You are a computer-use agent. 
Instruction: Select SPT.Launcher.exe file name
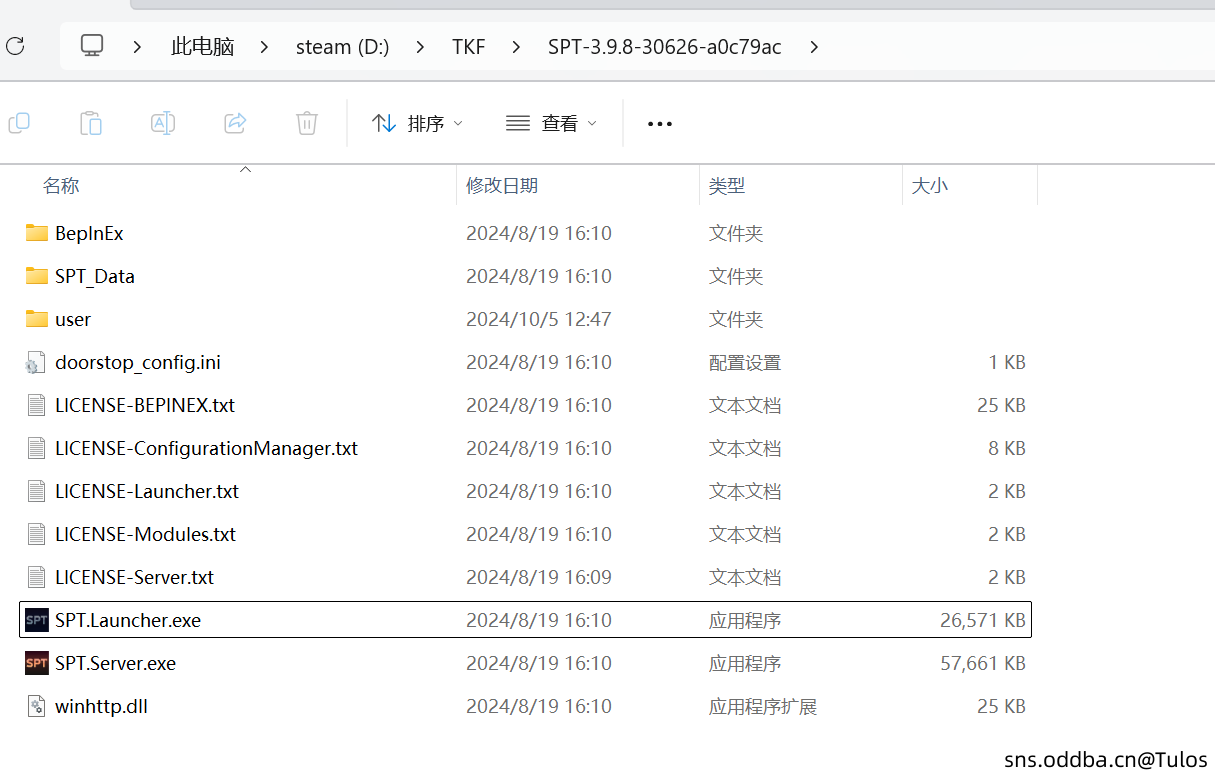[128, 620]
